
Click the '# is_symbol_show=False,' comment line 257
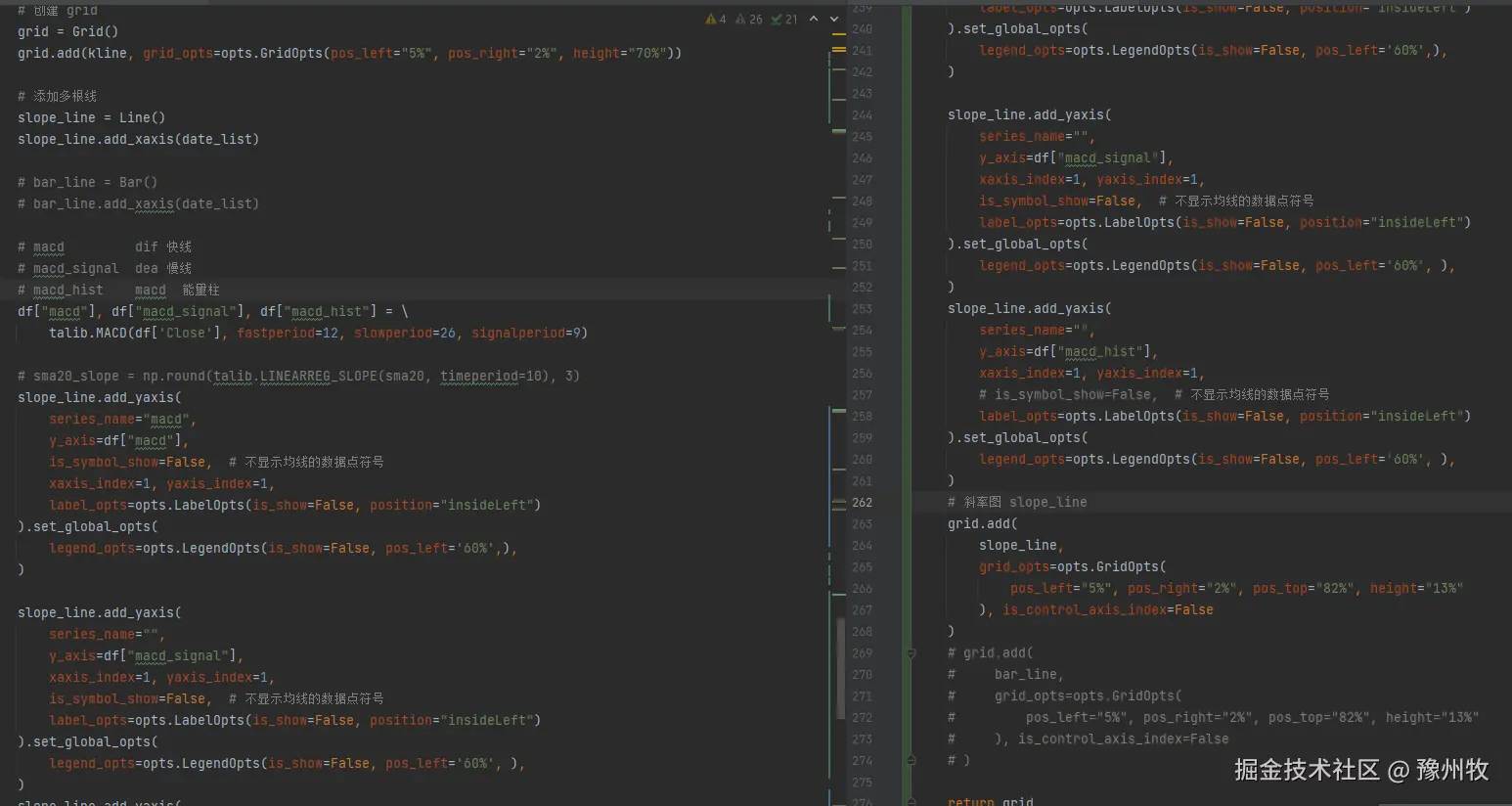[x=1154, y=394]
